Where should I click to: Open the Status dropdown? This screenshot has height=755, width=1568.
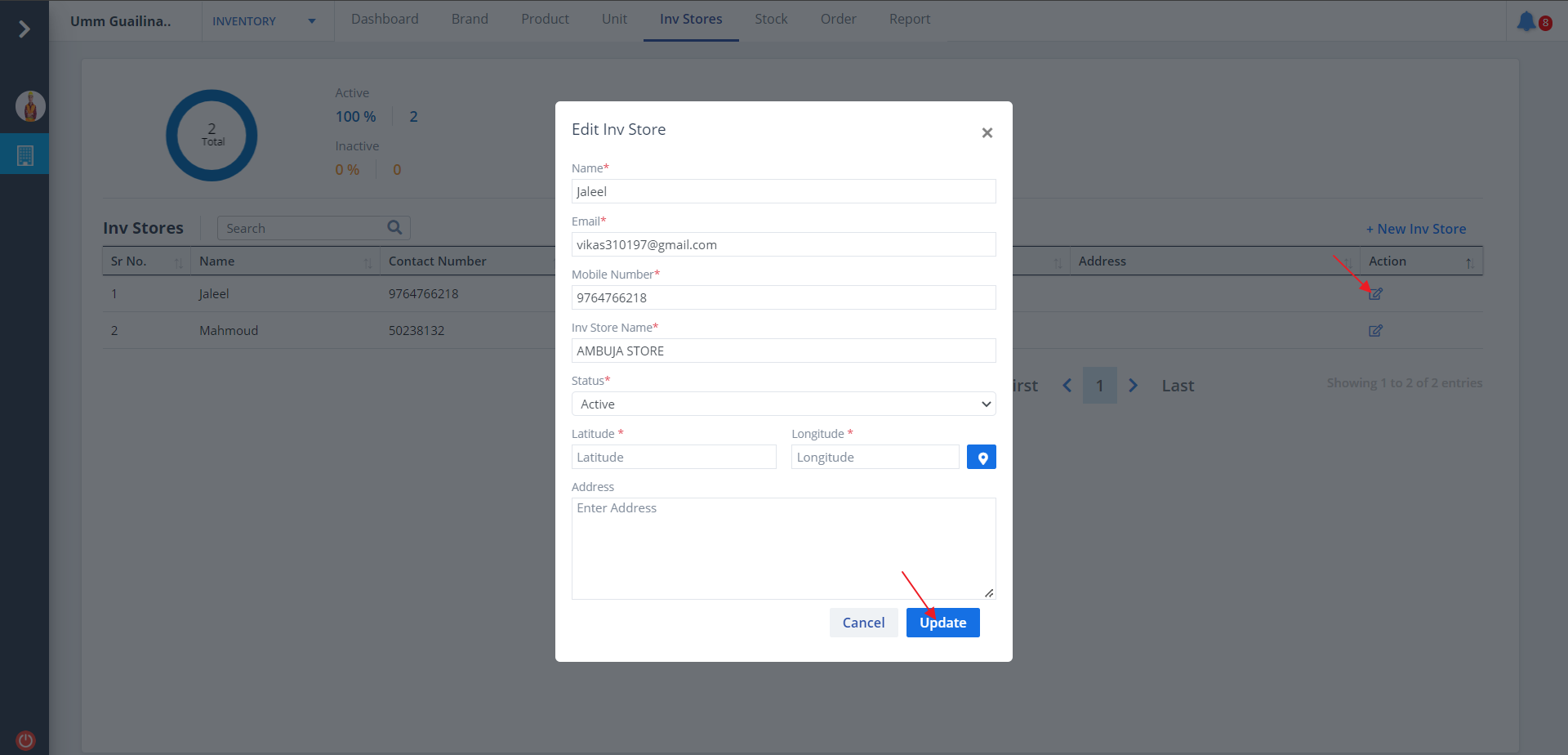783,404
